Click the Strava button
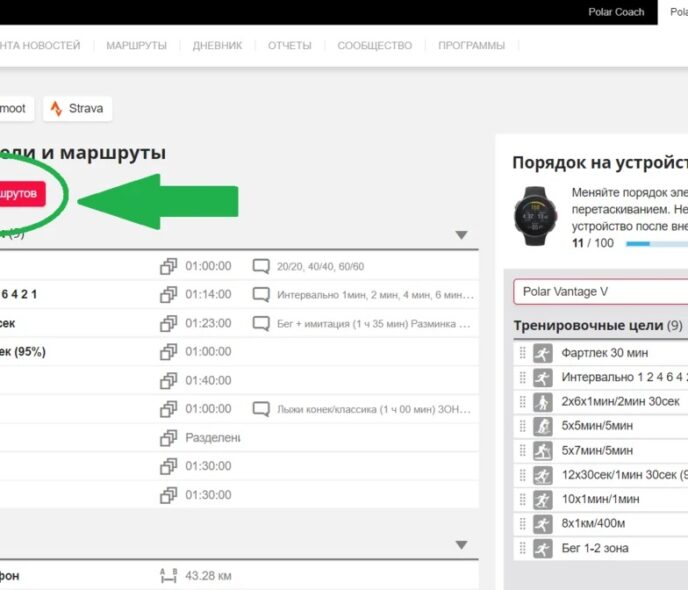The height and width of the screenshot is (590, 688). pos(78,108)
